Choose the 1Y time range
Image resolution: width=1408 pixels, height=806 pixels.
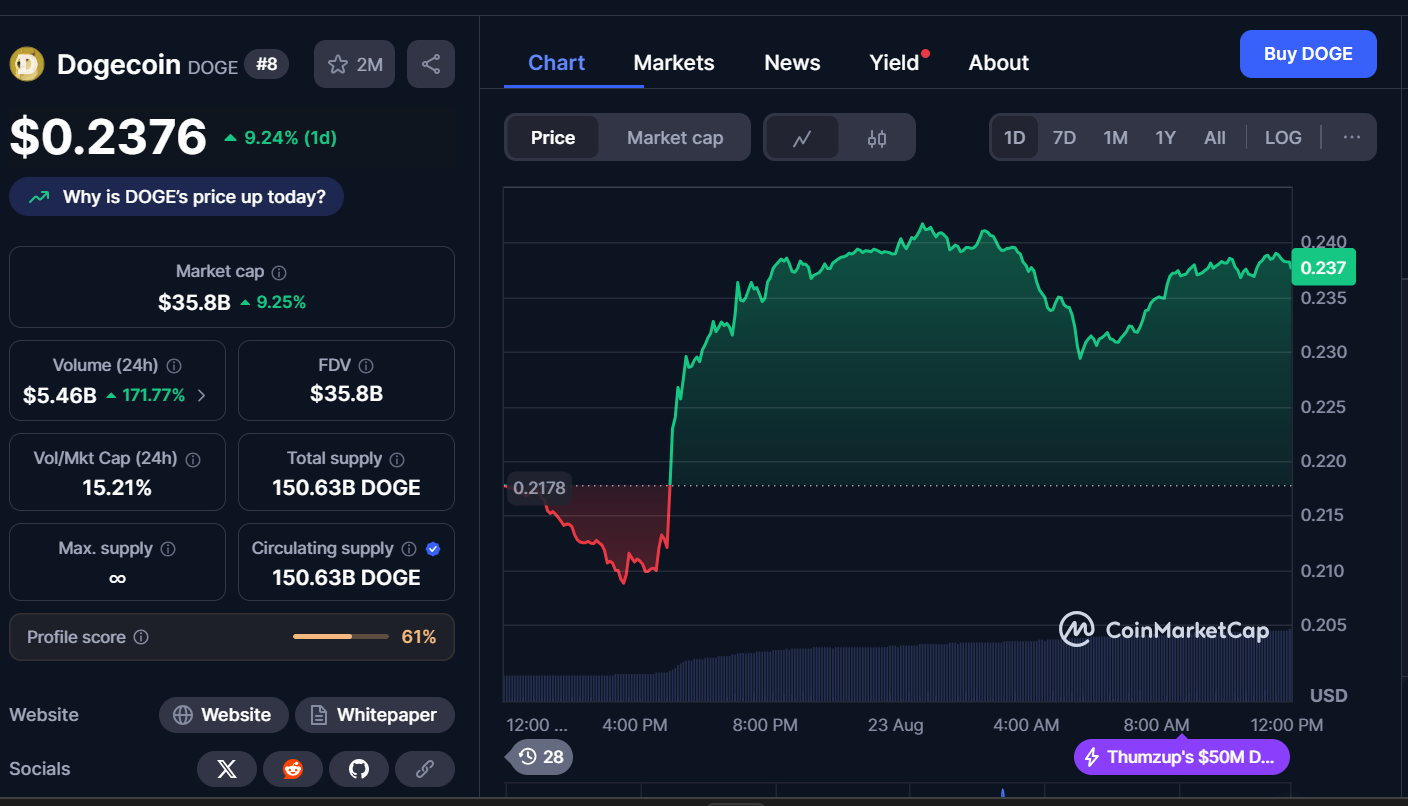[x=1166, y=137]
